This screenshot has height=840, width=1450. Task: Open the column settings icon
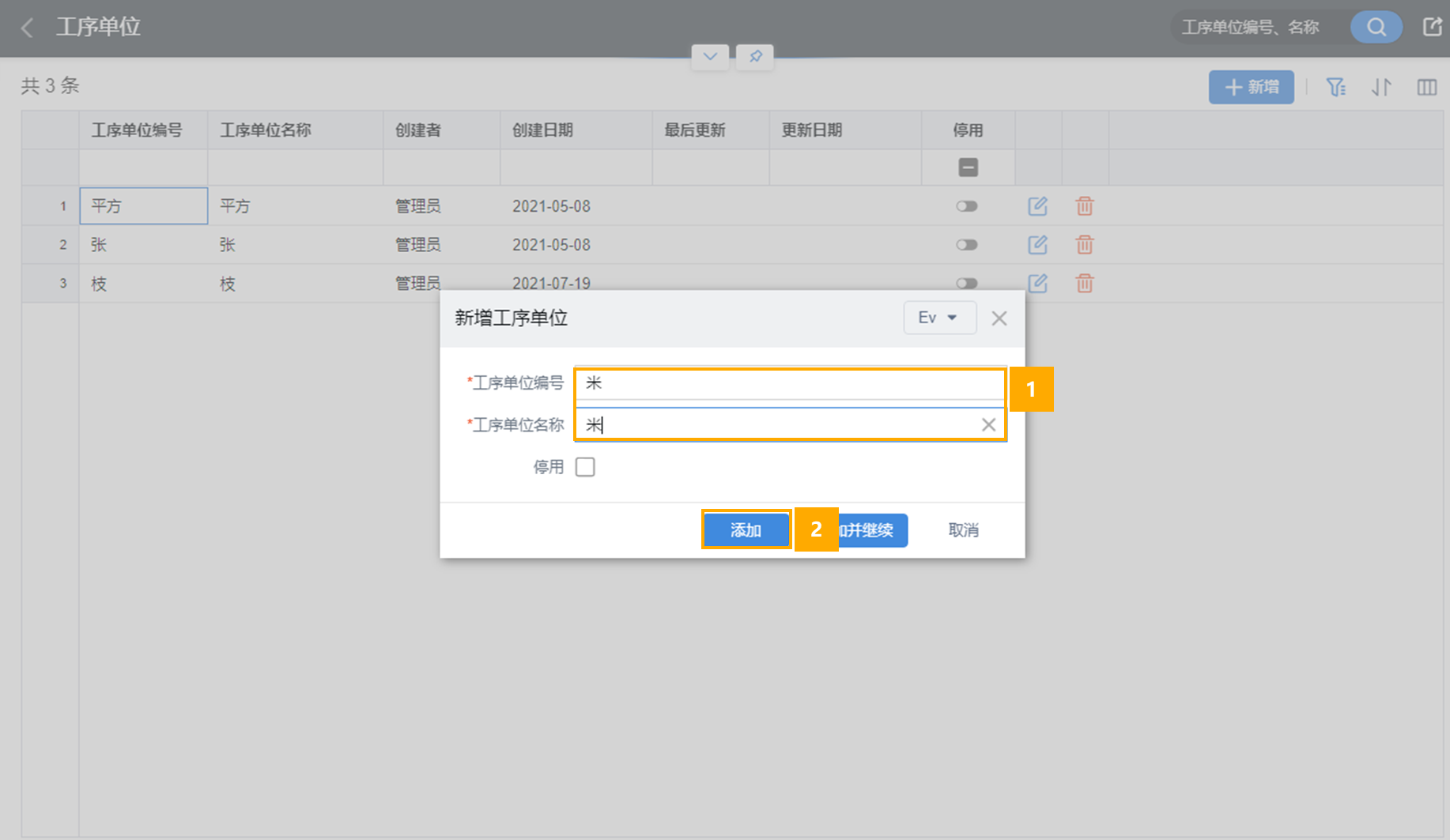[x=1427, y=87]
